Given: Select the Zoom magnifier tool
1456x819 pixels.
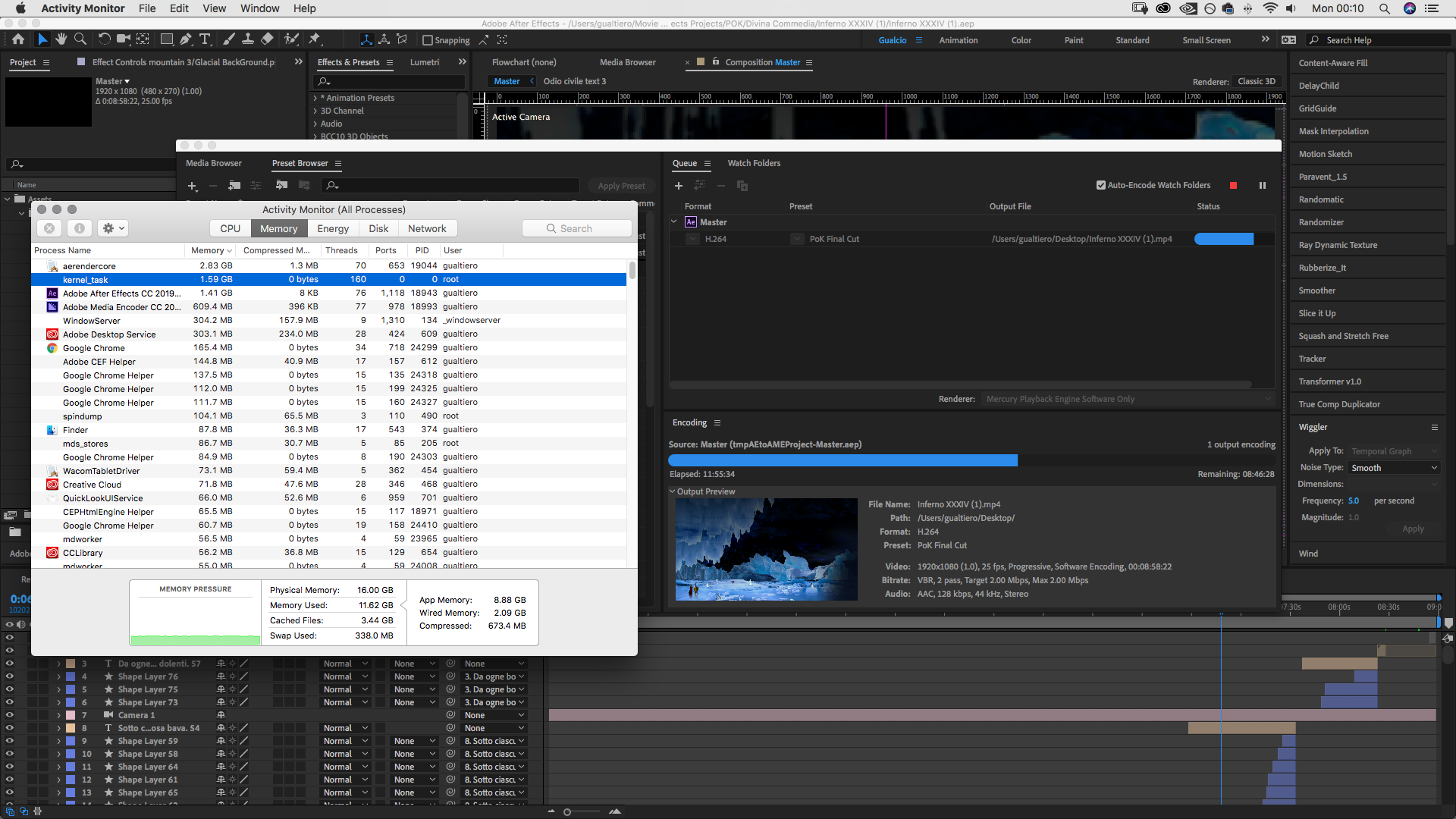Looking at the screenshot, I should [x=80, y=39].
